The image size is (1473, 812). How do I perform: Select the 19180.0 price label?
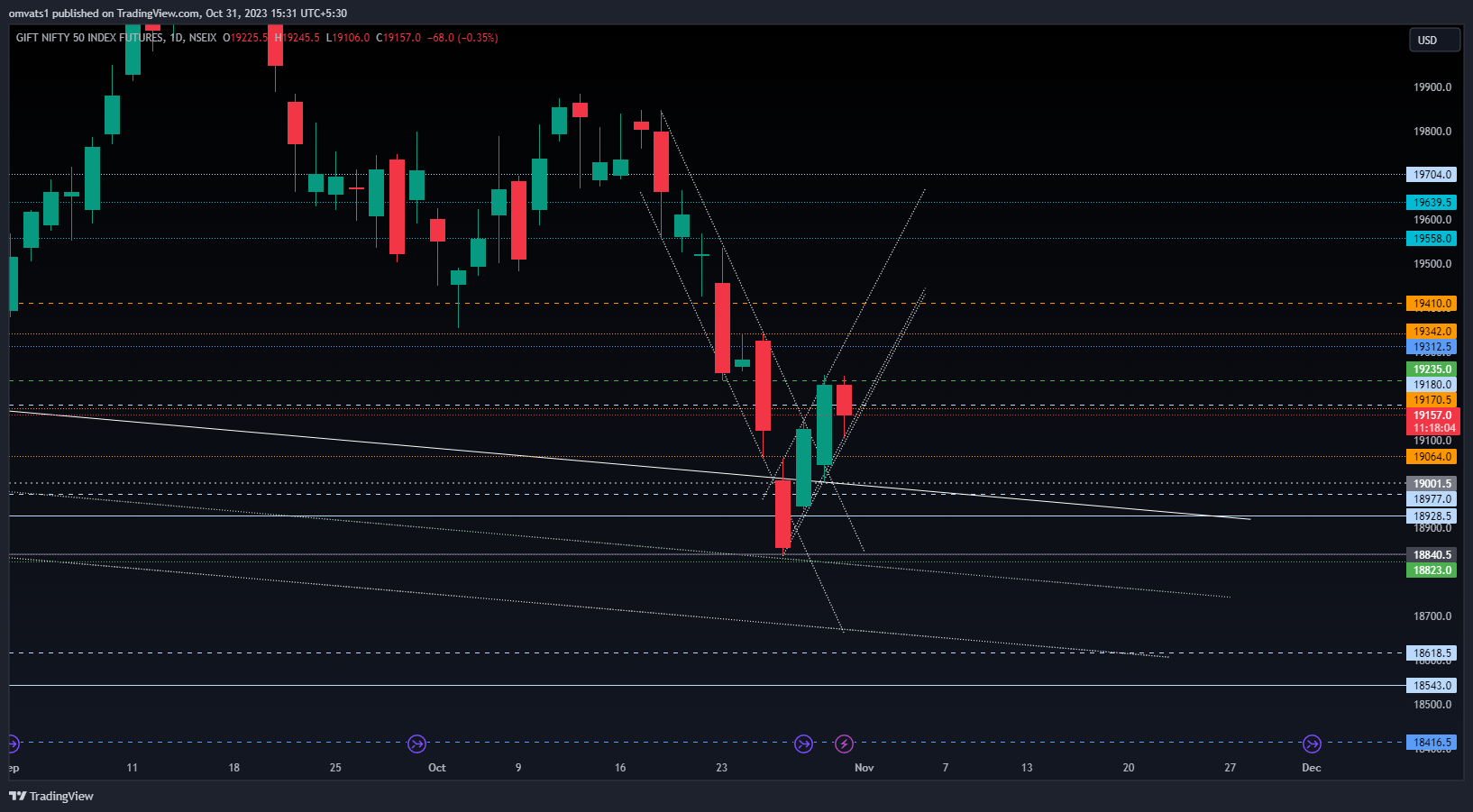(1432, 385)
